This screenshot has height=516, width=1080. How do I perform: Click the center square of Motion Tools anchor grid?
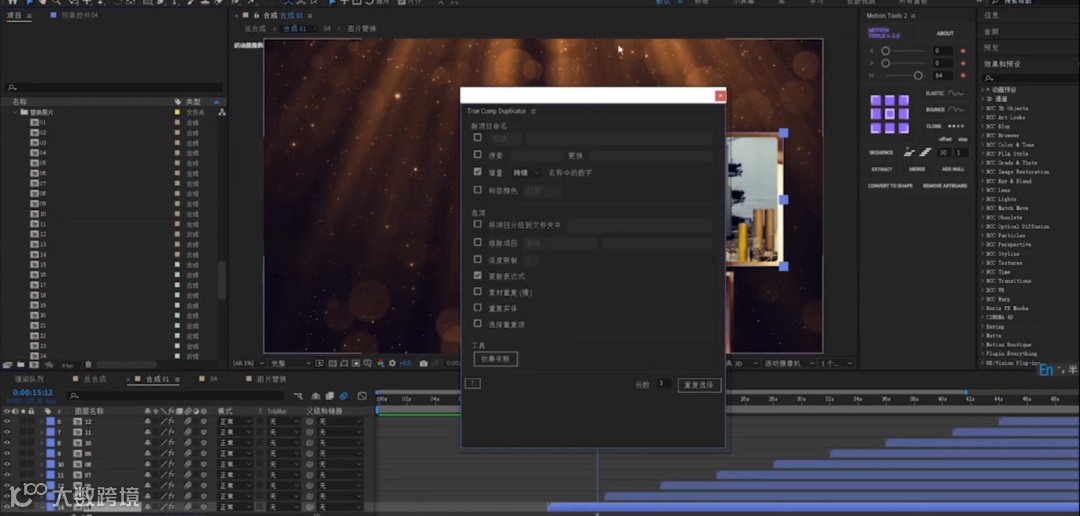889,114
